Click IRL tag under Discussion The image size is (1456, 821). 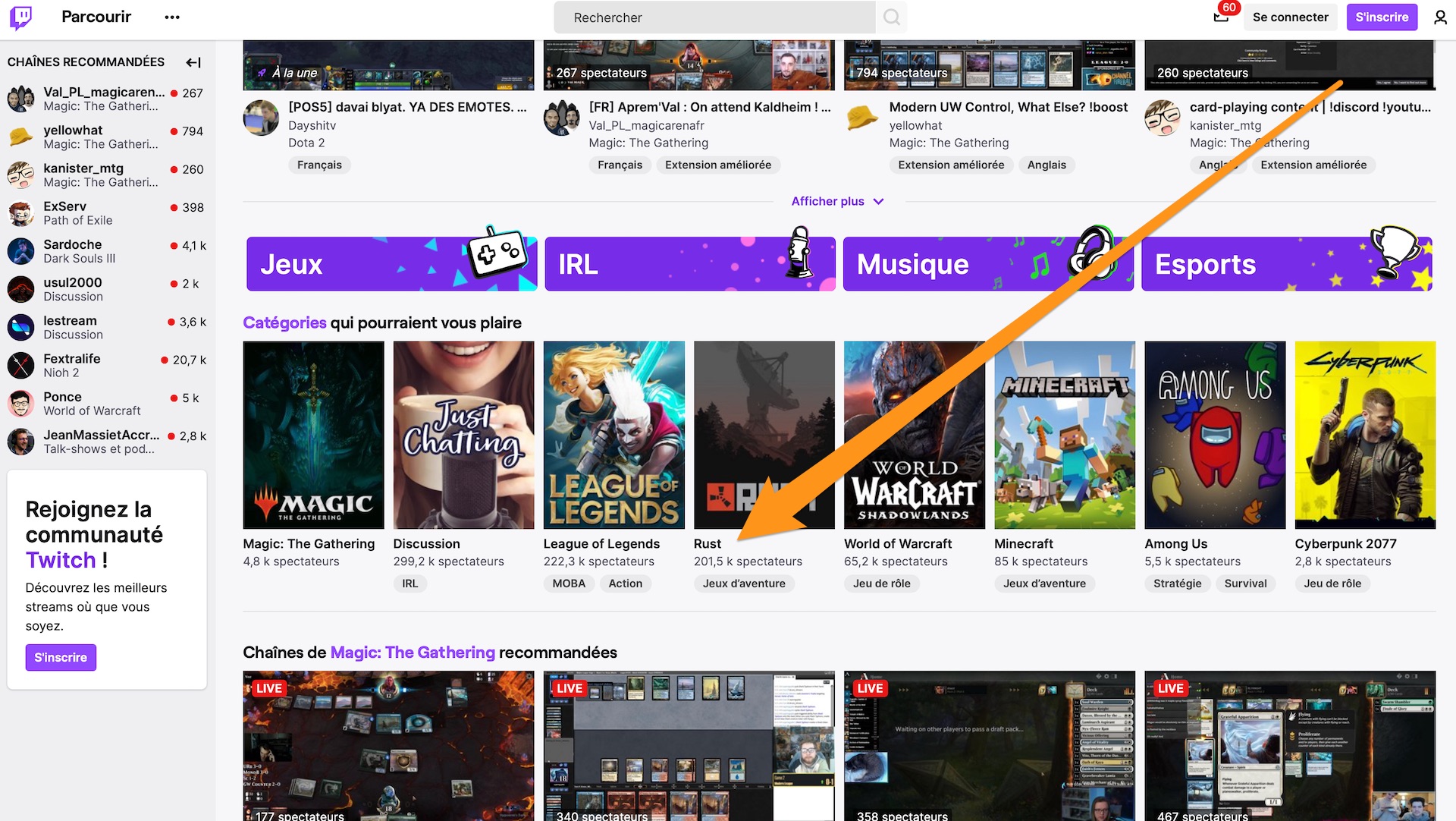[x=410, y=584]
